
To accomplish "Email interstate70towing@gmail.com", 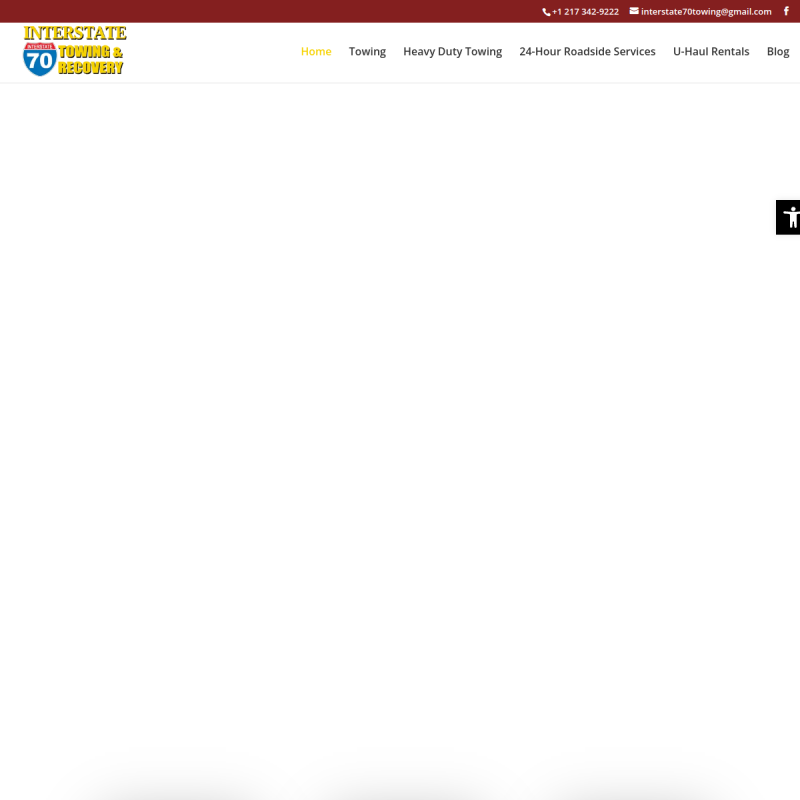I will pyautogui.click(x=701, y=12).
